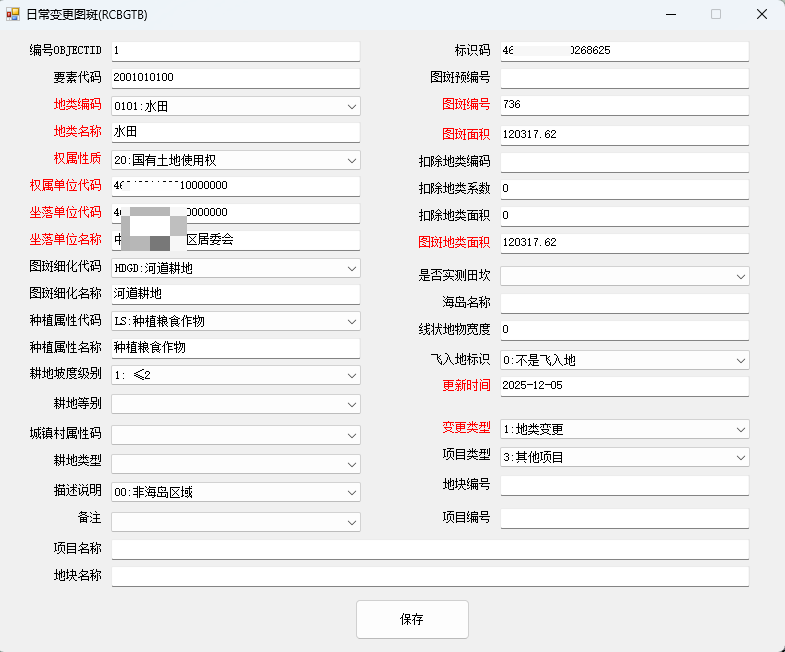Expand the empty 耕地等别 dropdown

(x=236, y=405)
